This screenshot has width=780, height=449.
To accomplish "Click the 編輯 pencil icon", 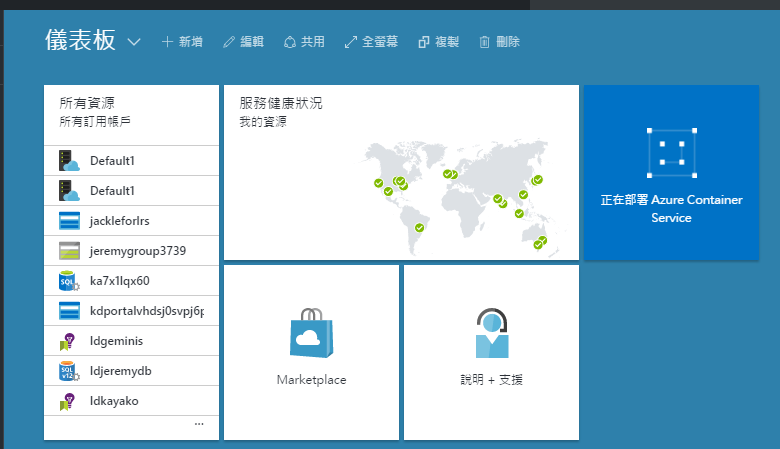I will pyautogui.click(x=229, y=42).
